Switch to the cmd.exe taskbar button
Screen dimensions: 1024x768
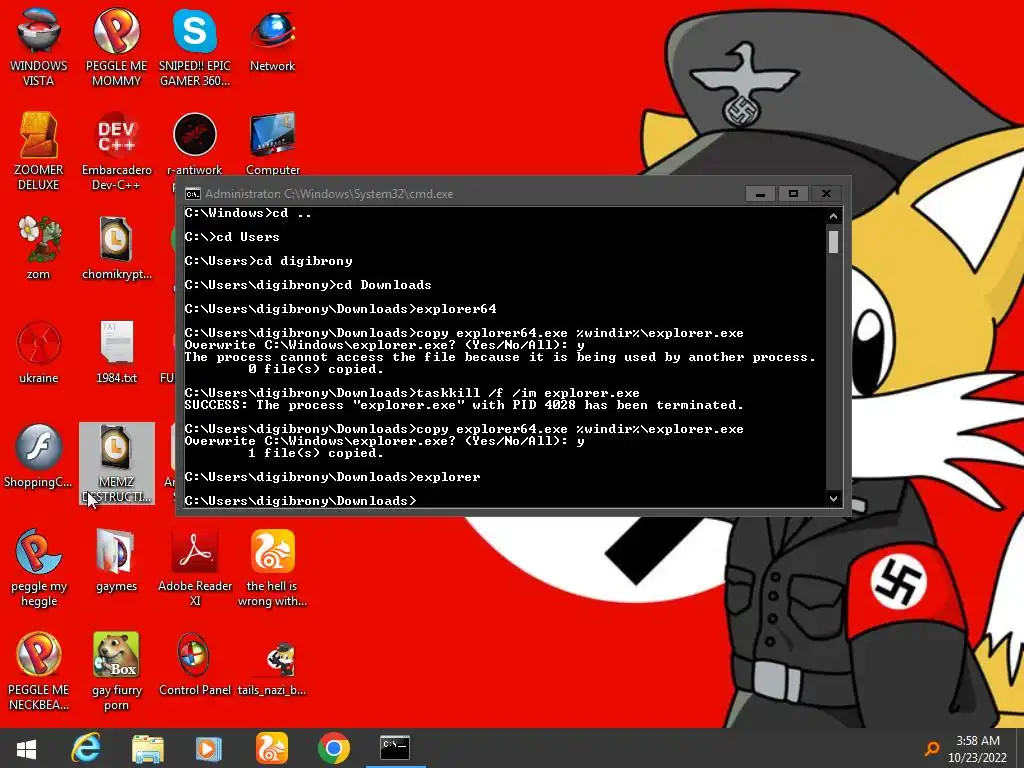[395, 748]
